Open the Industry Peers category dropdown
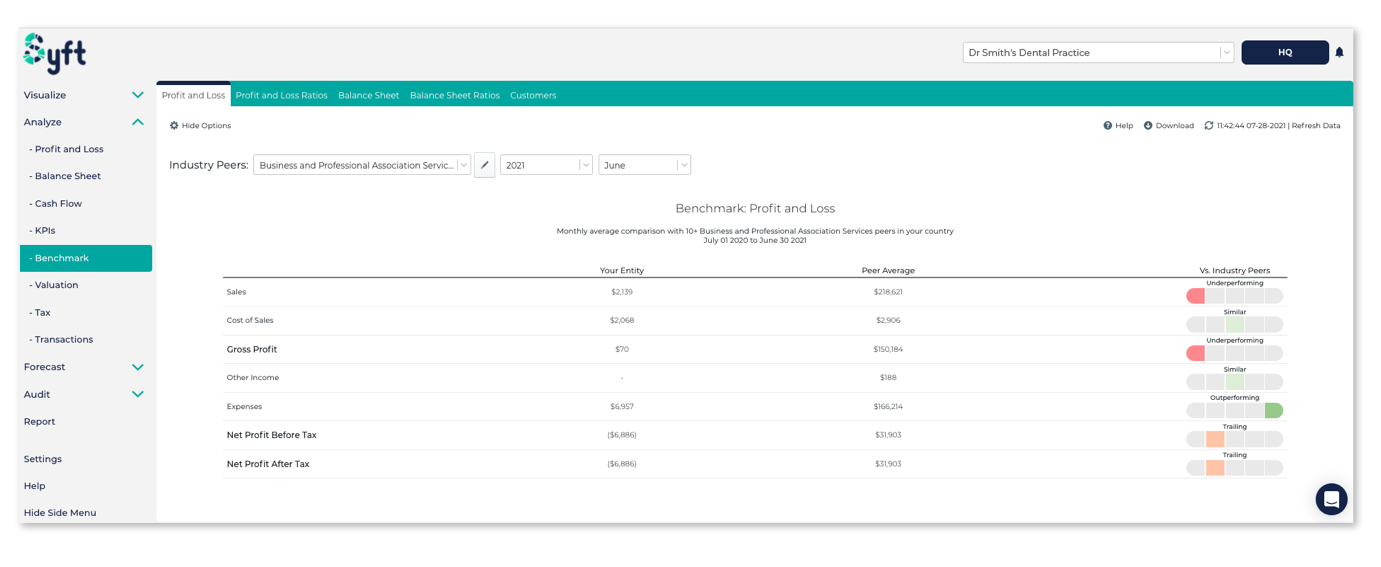This screenshot has width=1381, height=567. pos(362,165)
